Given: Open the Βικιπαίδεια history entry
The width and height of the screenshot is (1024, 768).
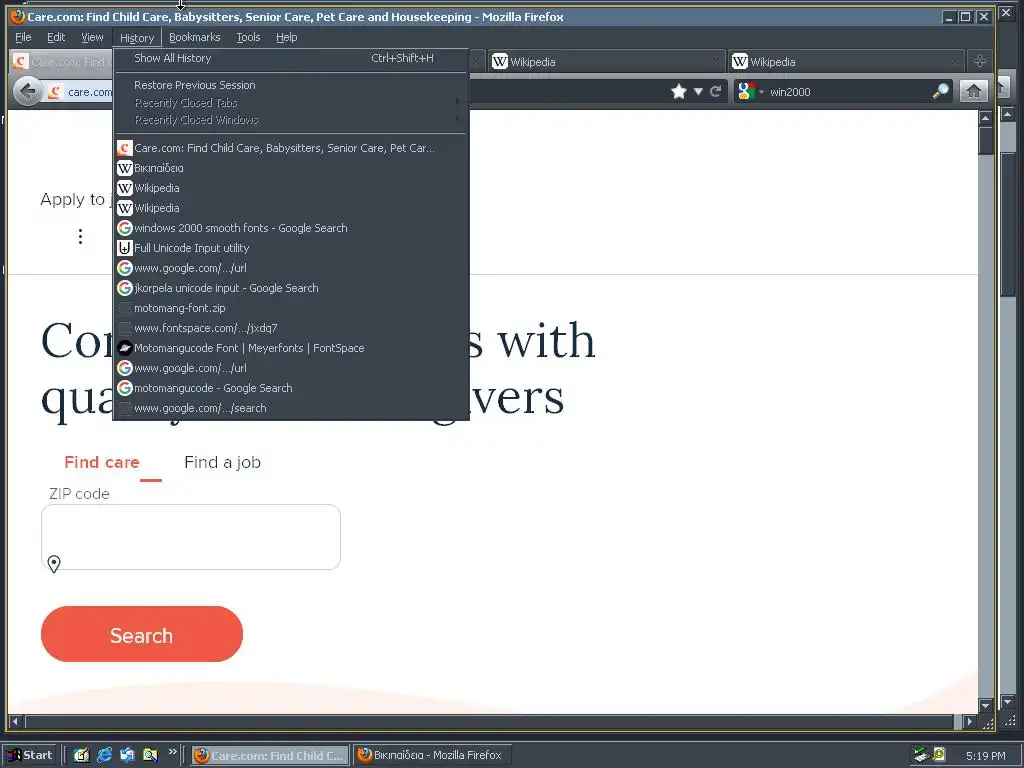Looking at the screenshot, I should pos(291,168).
